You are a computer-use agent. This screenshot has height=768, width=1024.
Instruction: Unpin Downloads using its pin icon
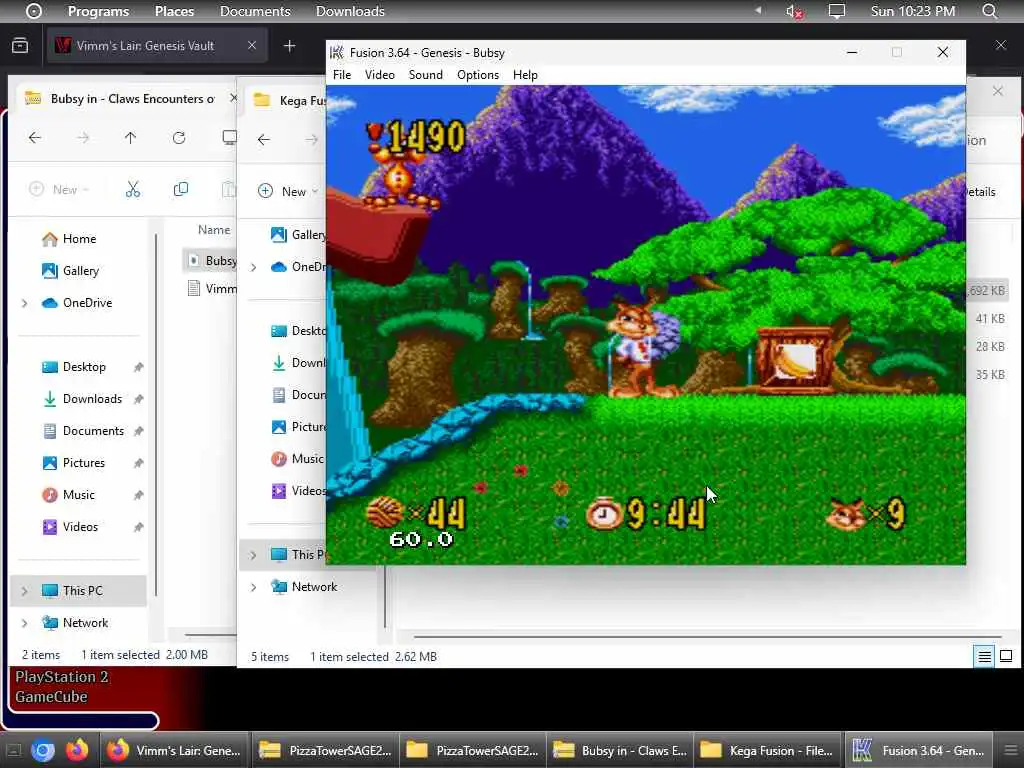[138, 399]
